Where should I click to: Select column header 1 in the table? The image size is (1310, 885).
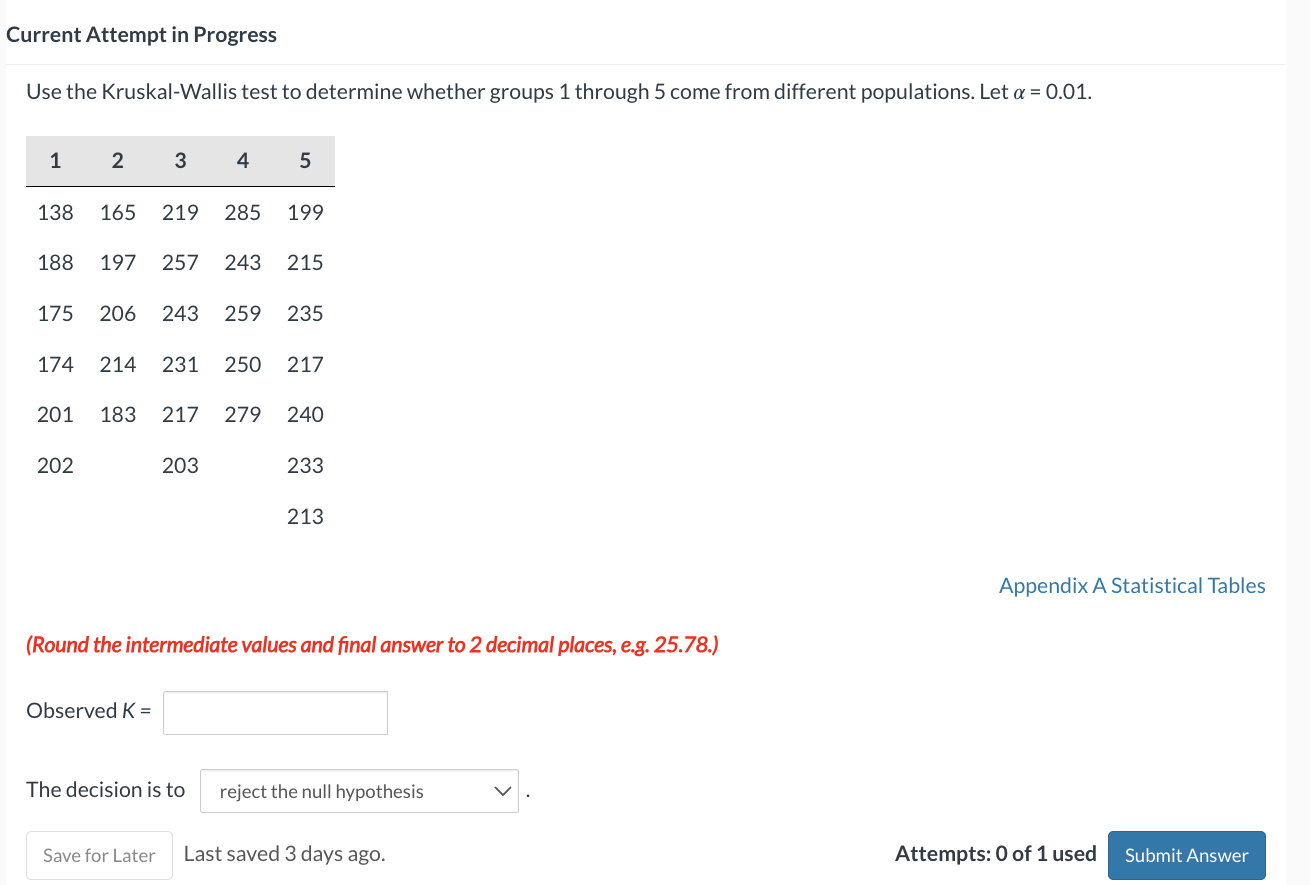click(x=55, y=161)
